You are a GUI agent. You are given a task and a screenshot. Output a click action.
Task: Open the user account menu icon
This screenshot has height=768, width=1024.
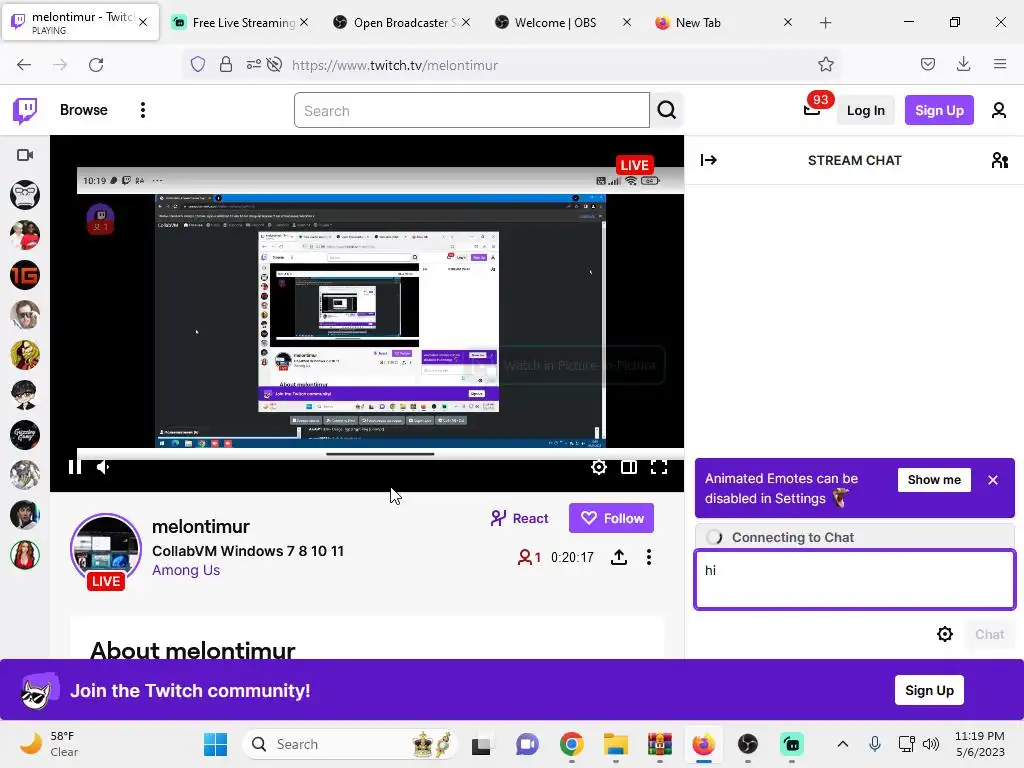coord(999,110)
